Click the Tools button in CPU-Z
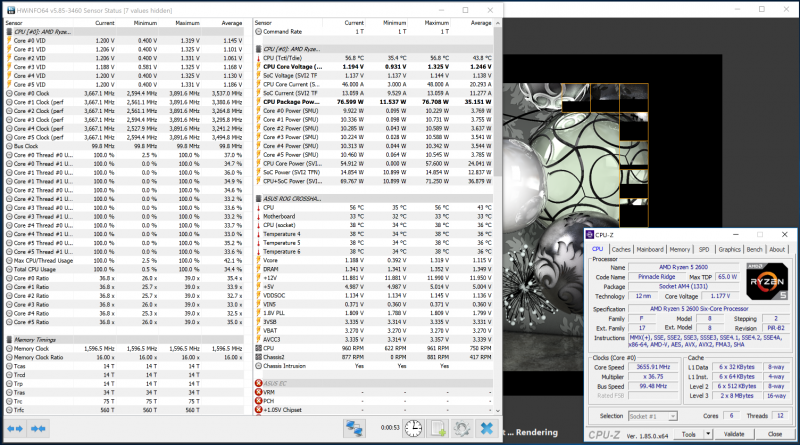 pyautogui.click(x=689, y=434)
